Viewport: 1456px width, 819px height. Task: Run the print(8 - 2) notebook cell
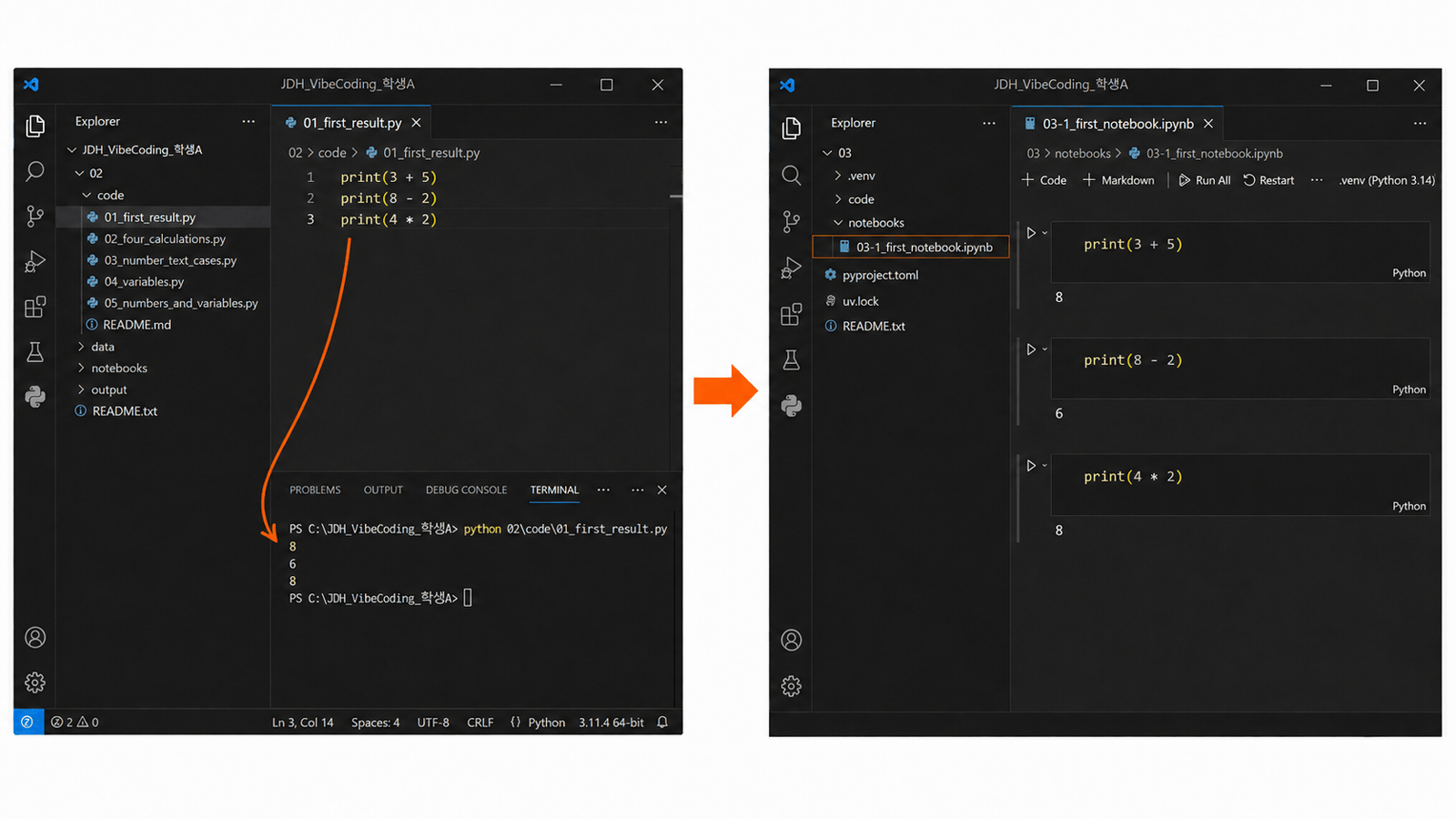coord(1031,349)
